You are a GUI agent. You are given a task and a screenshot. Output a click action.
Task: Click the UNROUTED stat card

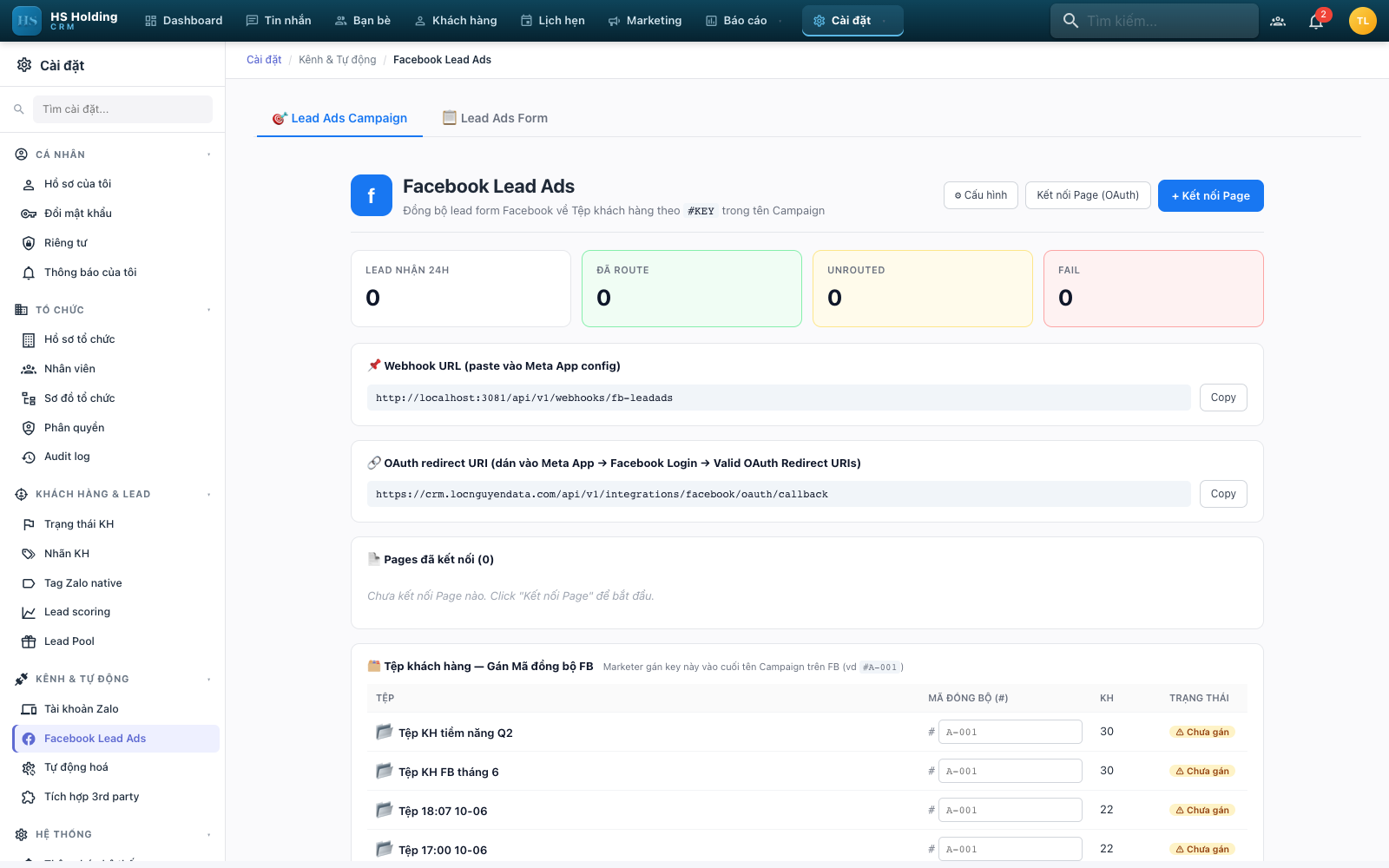(x=923, y=289)
